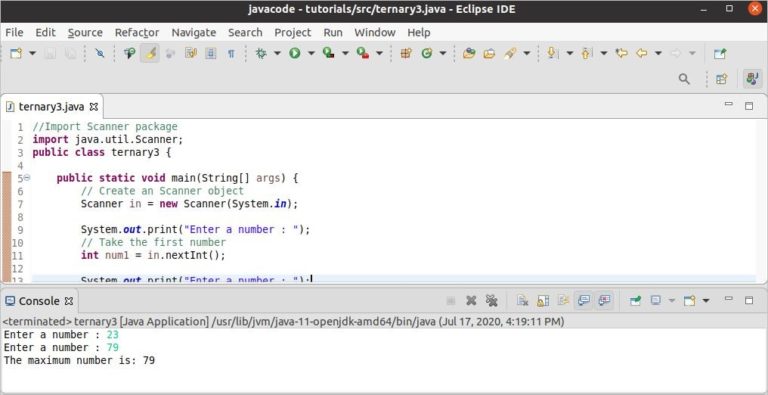The width and height of the screenshot is (768, 395).
Task: Select the ternary3.java editor tab
Action: [51, 106]
